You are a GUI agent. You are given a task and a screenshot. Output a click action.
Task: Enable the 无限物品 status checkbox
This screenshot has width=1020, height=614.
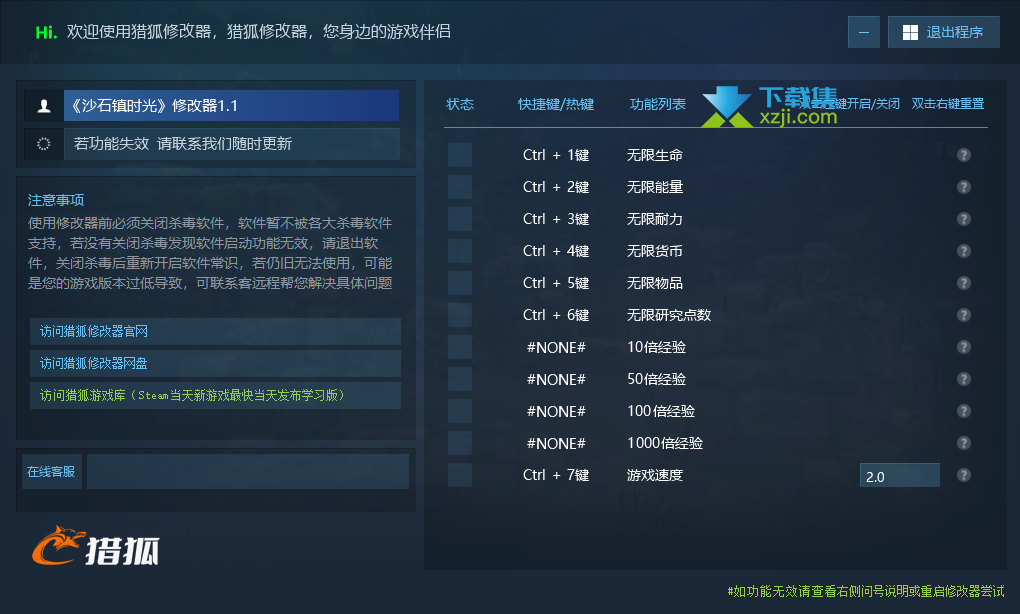click(x=460, y=282)
